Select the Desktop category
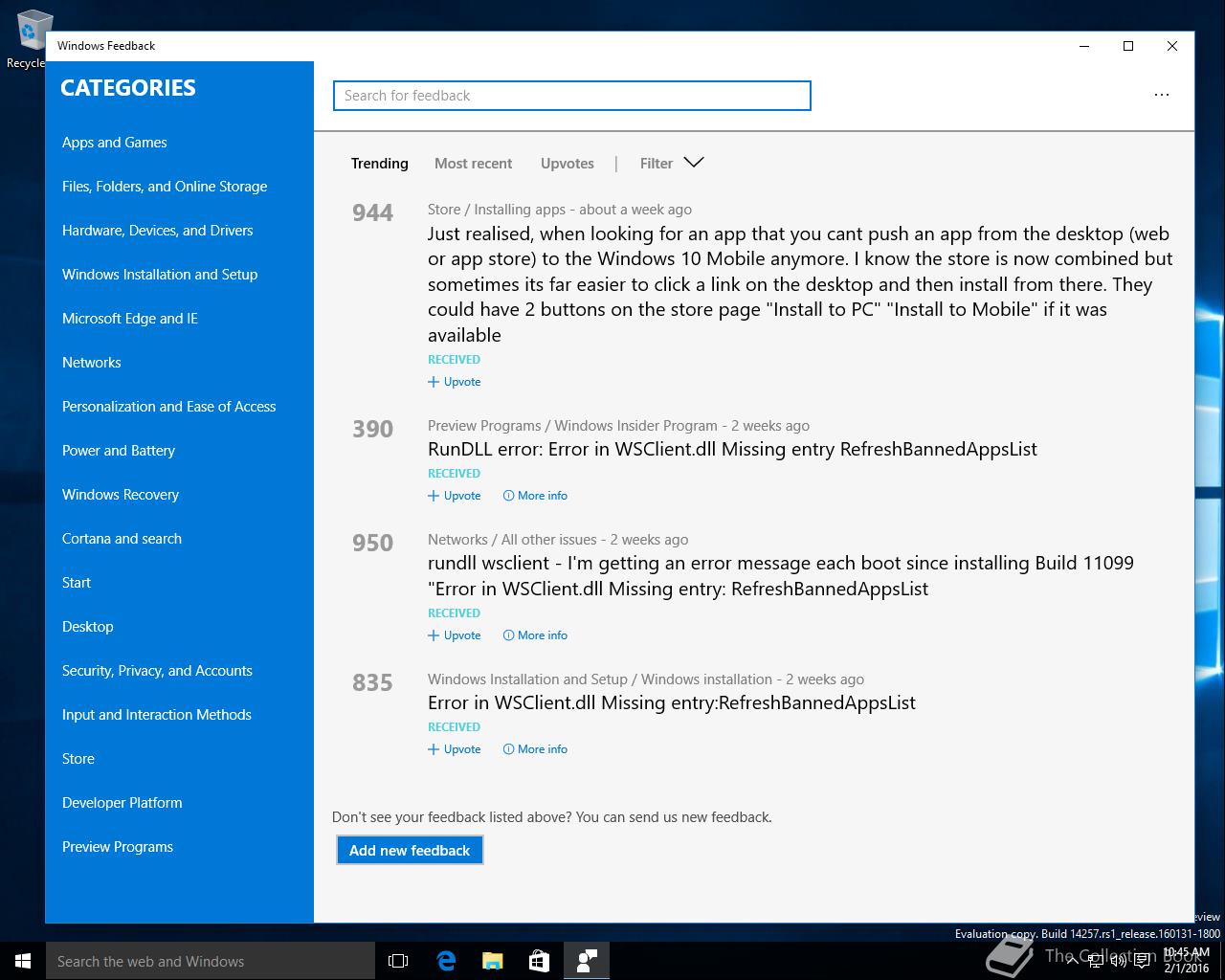The image size is (1225, 980). (88, 627)
